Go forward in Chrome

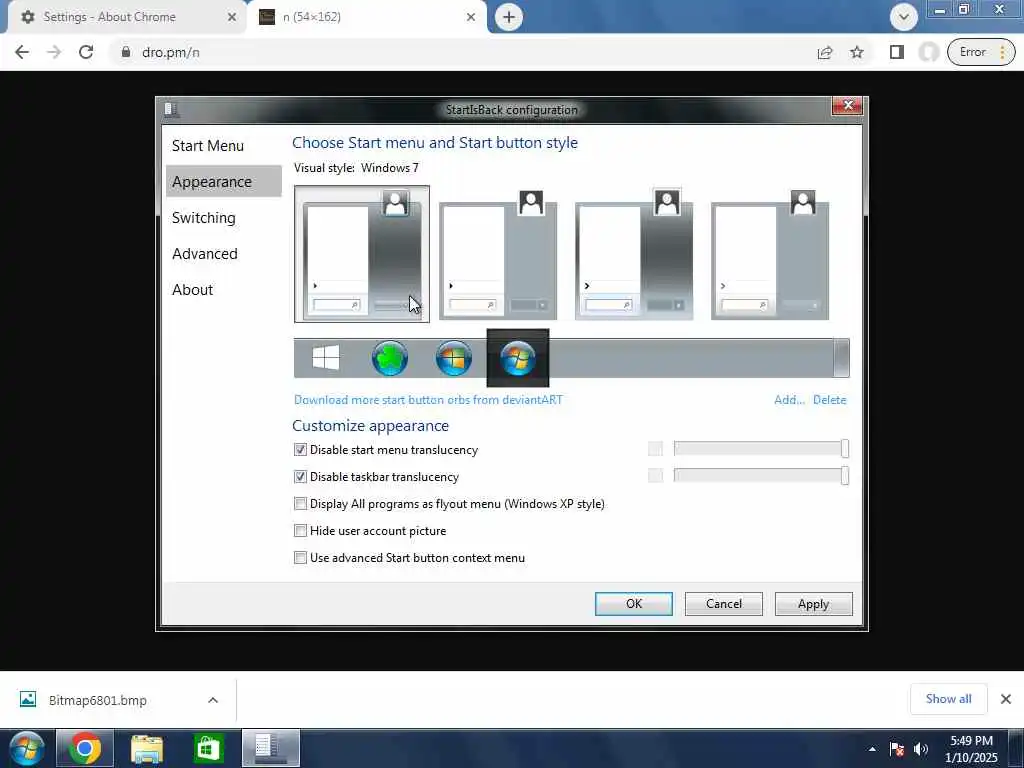(54, 52)
